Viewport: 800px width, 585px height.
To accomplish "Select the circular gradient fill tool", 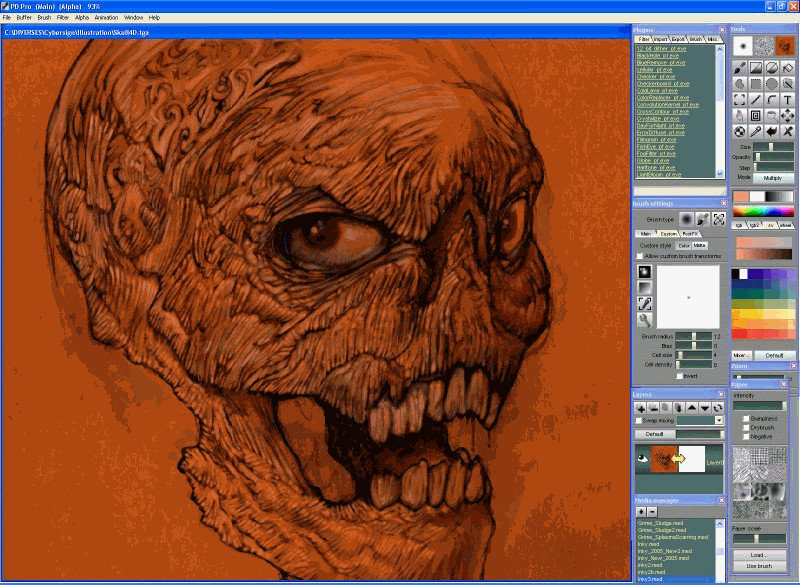I will pos(771,67).
